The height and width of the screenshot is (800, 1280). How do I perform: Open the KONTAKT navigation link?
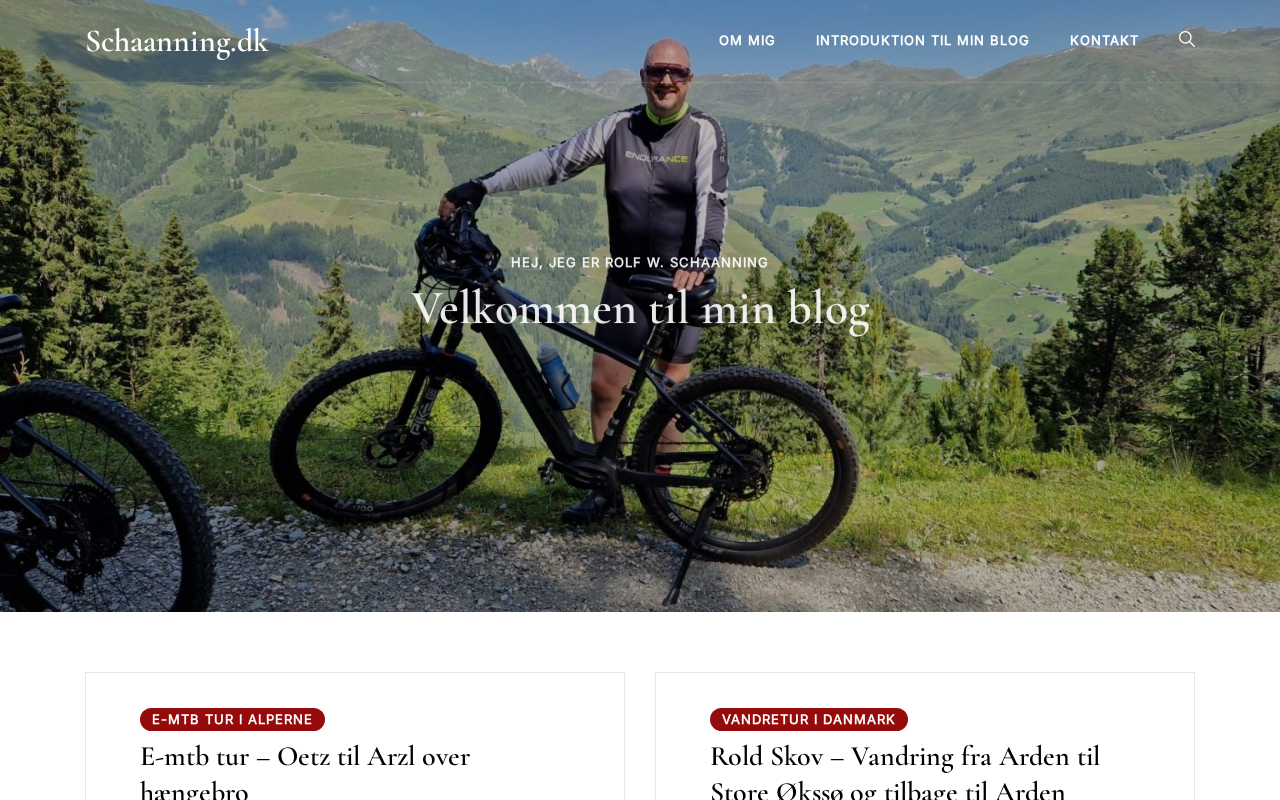pos(1104,41)
